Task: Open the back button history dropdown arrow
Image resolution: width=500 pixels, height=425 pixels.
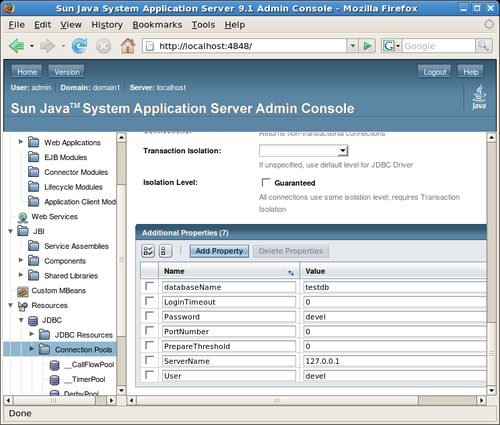Action: [32, 46]
